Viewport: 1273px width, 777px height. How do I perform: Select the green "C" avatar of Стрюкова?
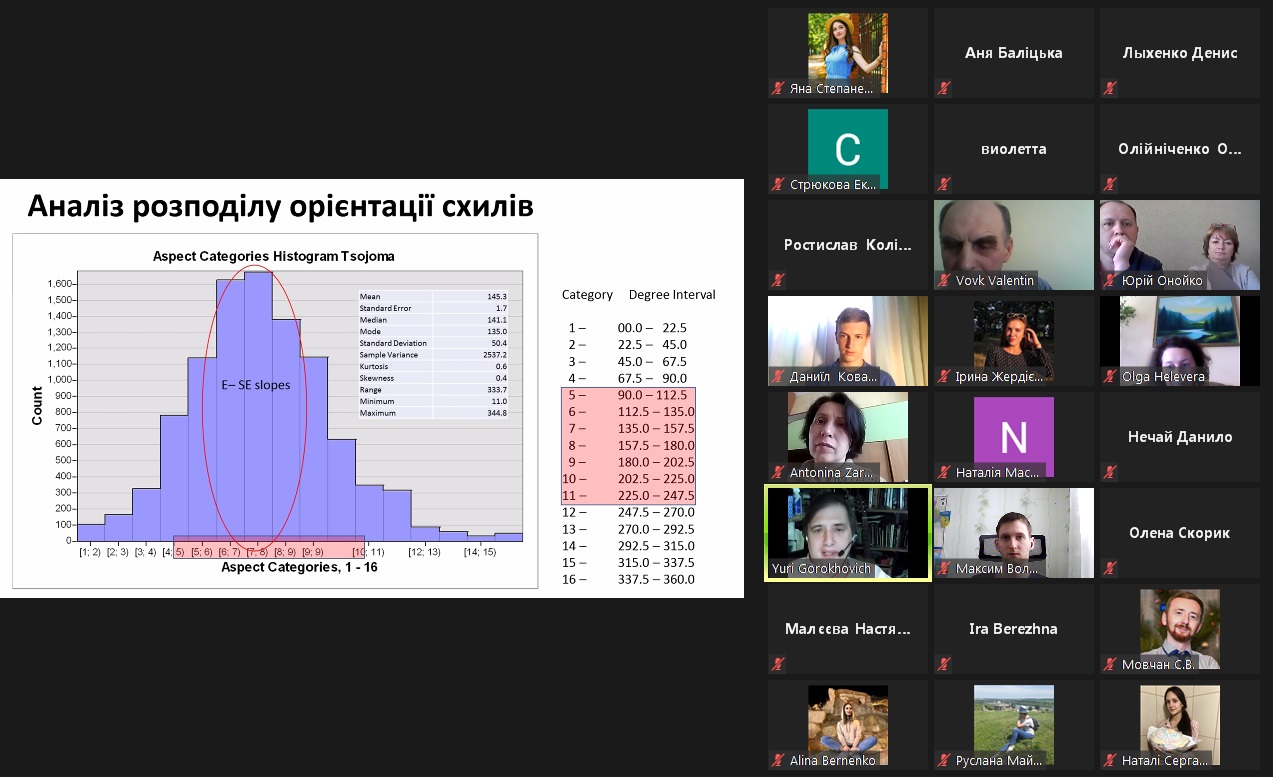[847, 148]
